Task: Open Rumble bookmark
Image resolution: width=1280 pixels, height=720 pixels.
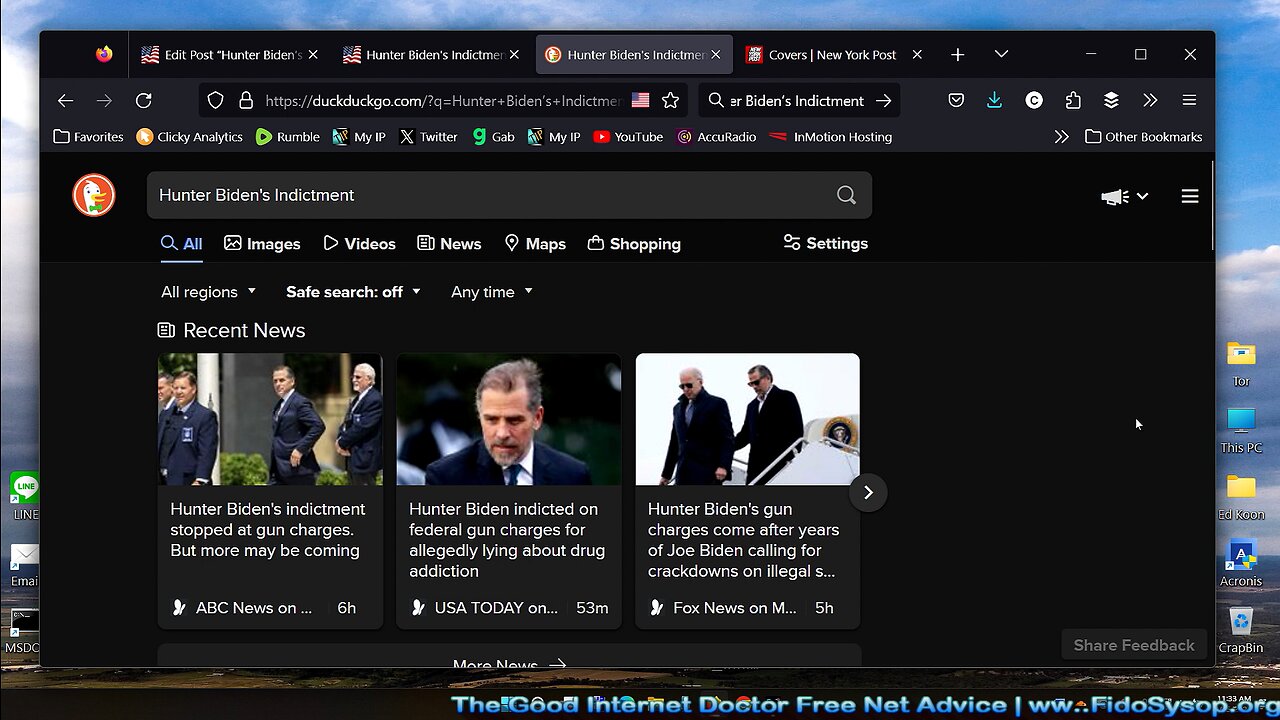Action: 288,137
